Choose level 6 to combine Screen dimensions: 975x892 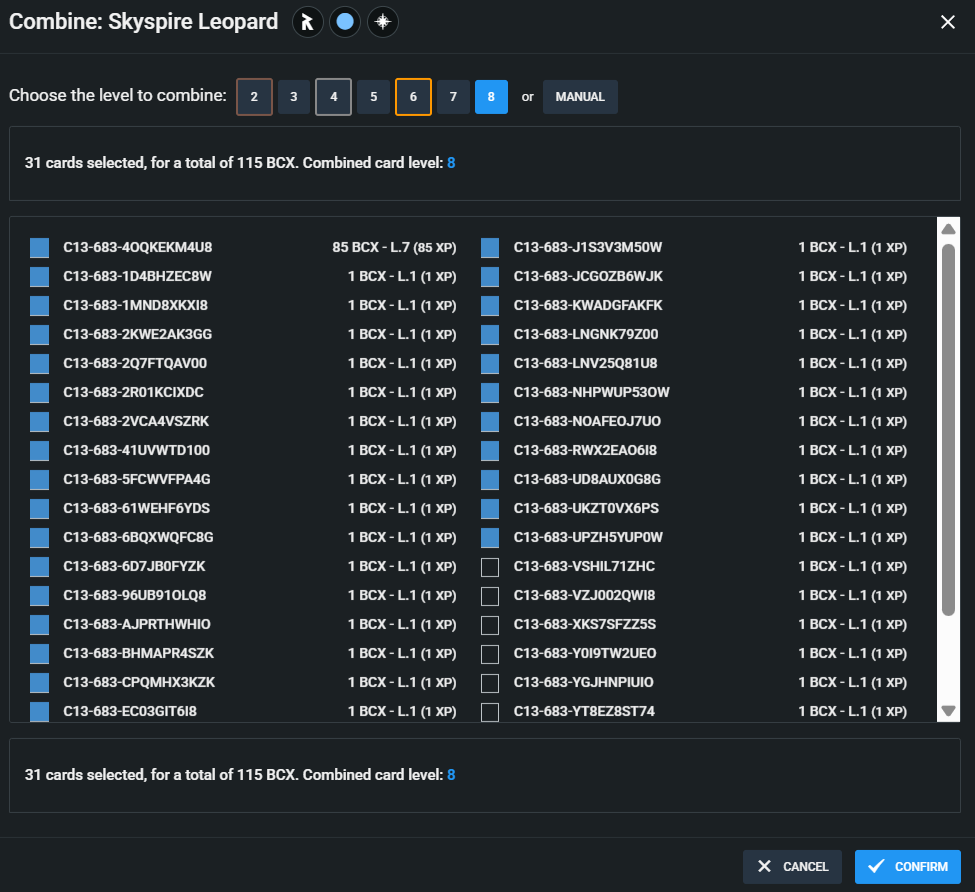pyautogui.click(x=413, y=97)
